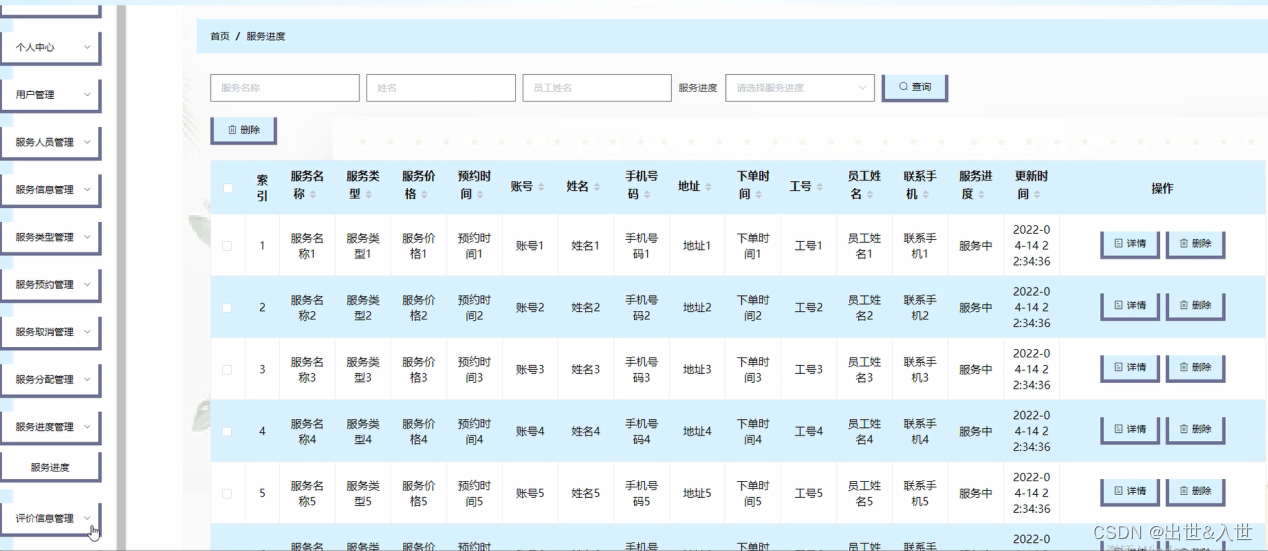Delete row 服务名称2 with 删除
Screen dimensions: 1268x551
click(1195, 306)
